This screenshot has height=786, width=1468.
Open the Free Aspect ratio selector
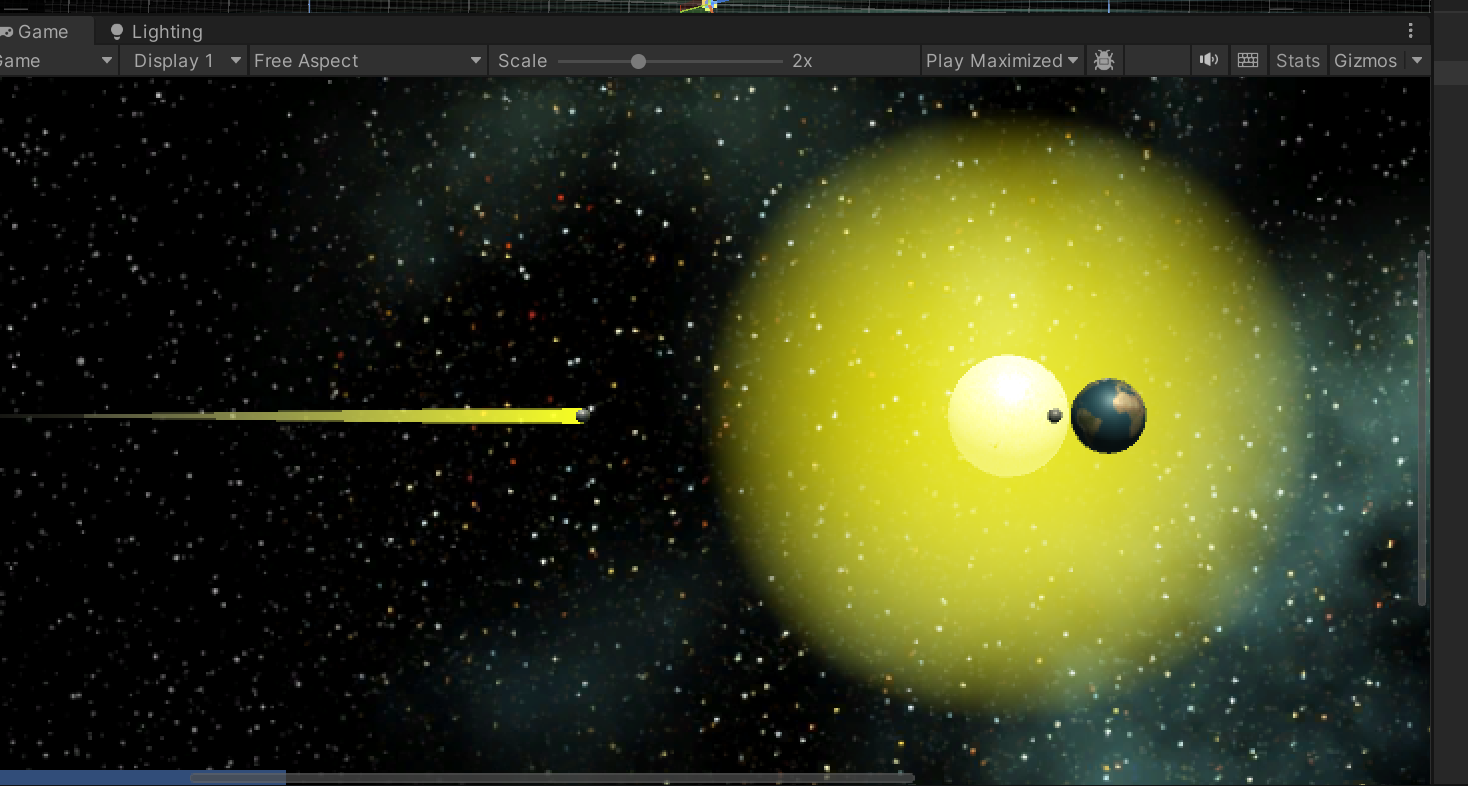367,60
